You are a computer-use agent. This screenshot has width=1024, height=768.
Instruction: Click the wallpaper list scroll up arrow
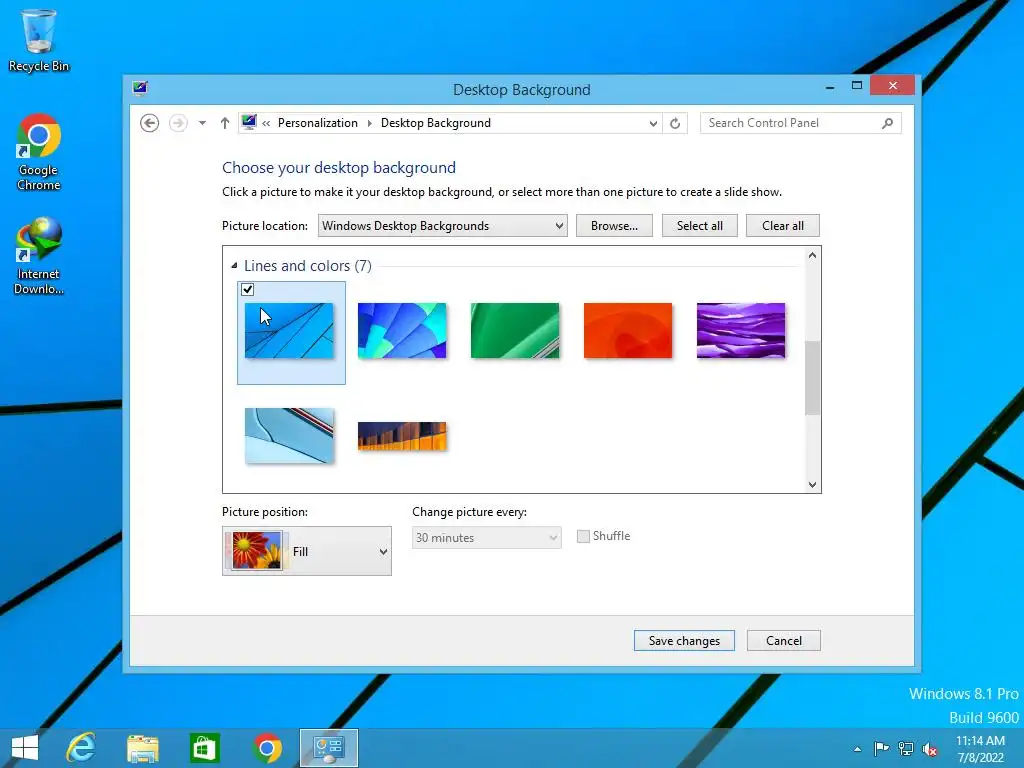[x=812, y=255]
